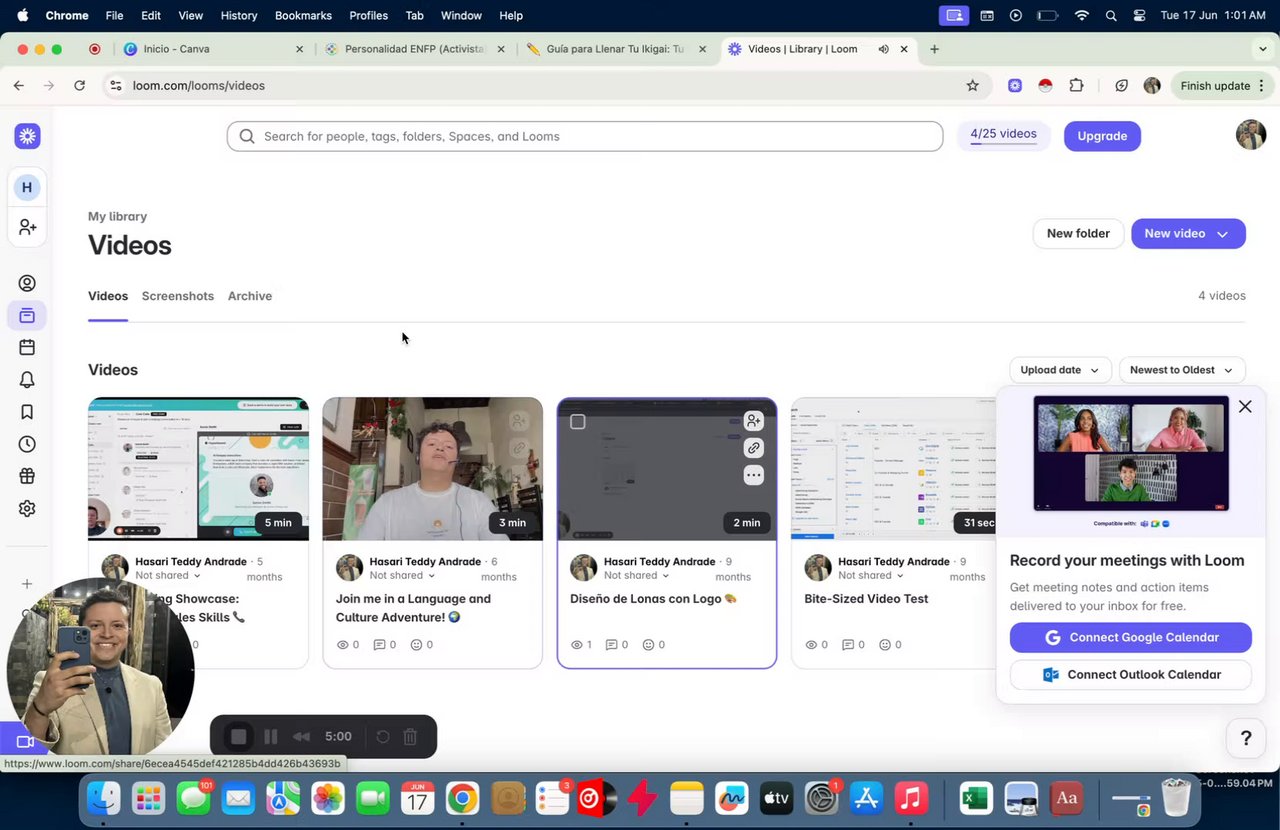Delete the recording with the trash icon

pos(410,737)
